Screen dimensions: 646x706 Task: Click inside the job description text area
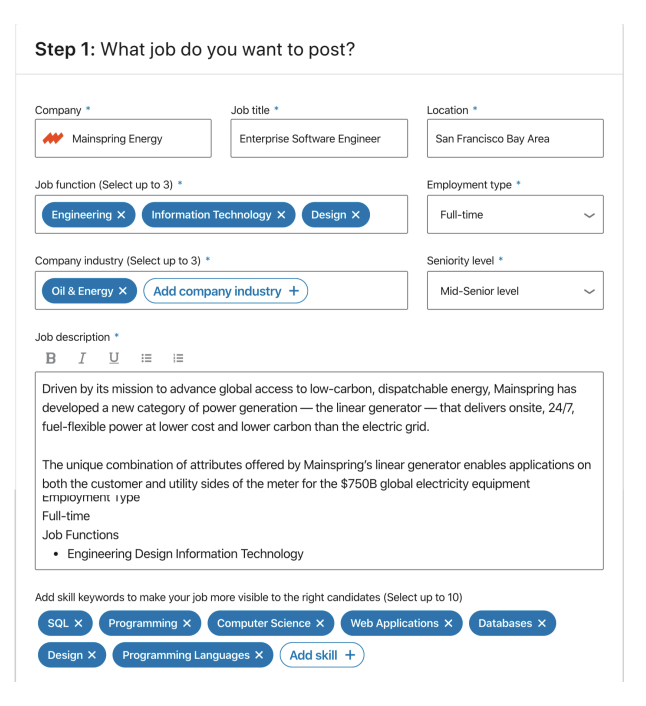coord(319,471)
